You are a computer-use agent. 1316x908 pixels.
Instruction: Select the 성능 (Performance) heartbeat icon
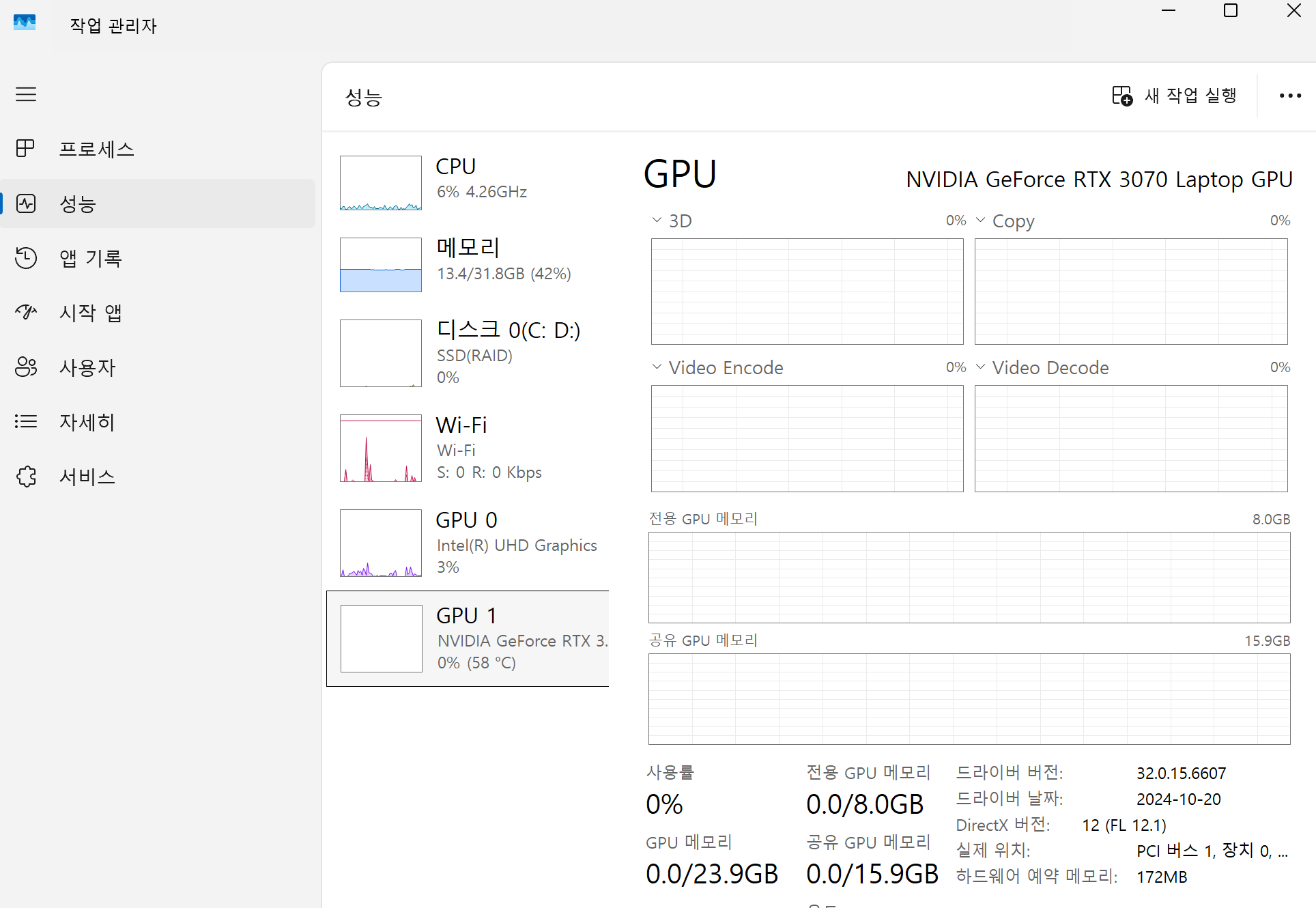[26, 203]
